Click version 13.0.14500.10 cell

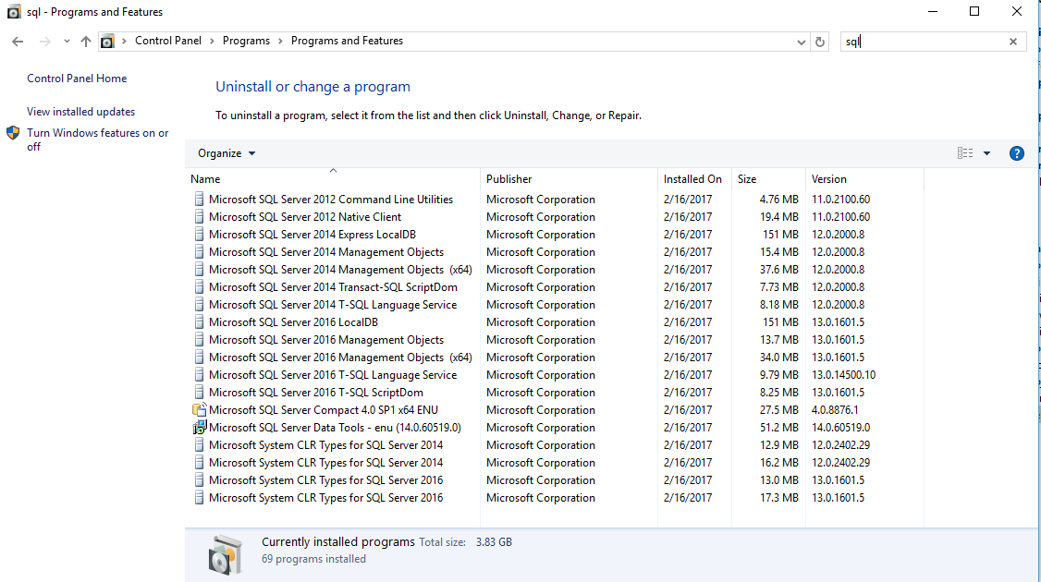(843, 375)
